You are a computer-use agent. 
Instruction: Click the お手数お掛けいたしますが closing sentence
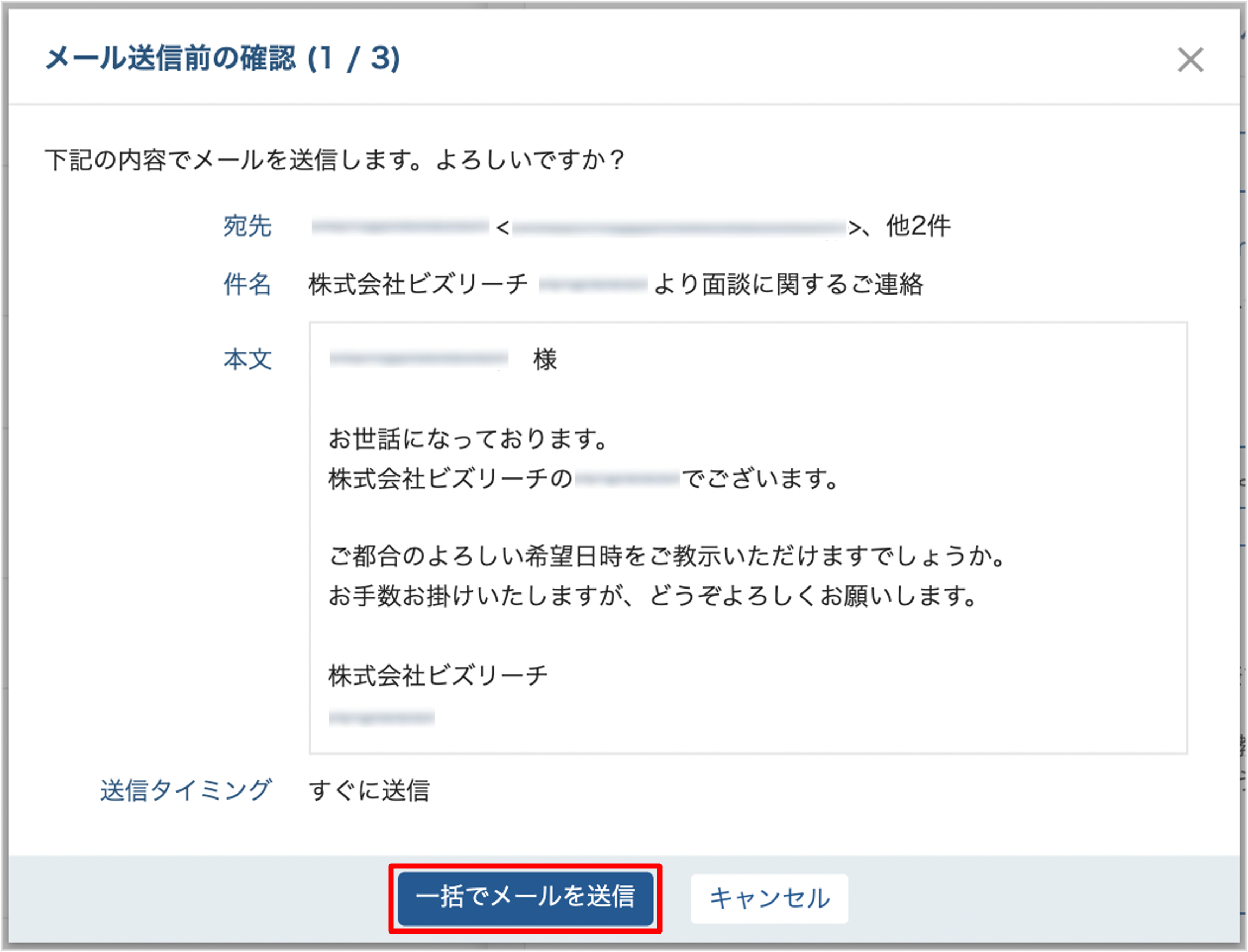click(x=652, y=596)
